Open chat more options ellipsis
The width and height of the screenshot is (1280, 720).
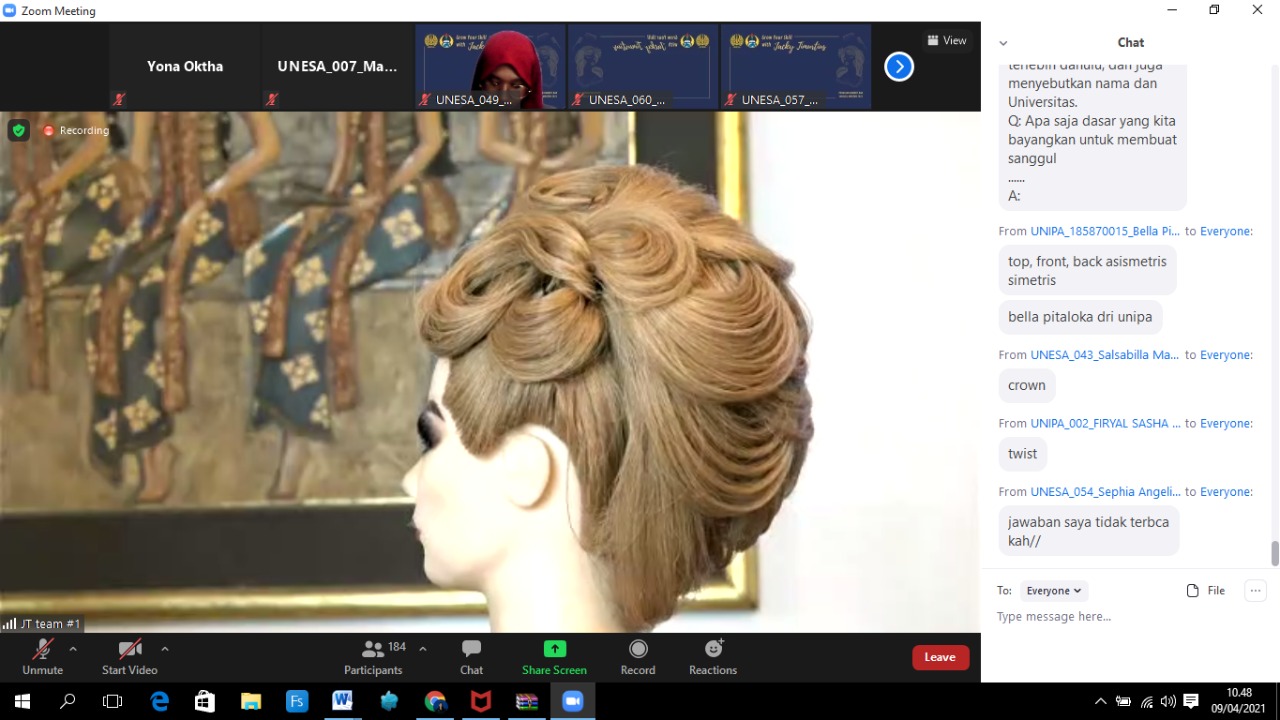click(x=1255, y=591)
